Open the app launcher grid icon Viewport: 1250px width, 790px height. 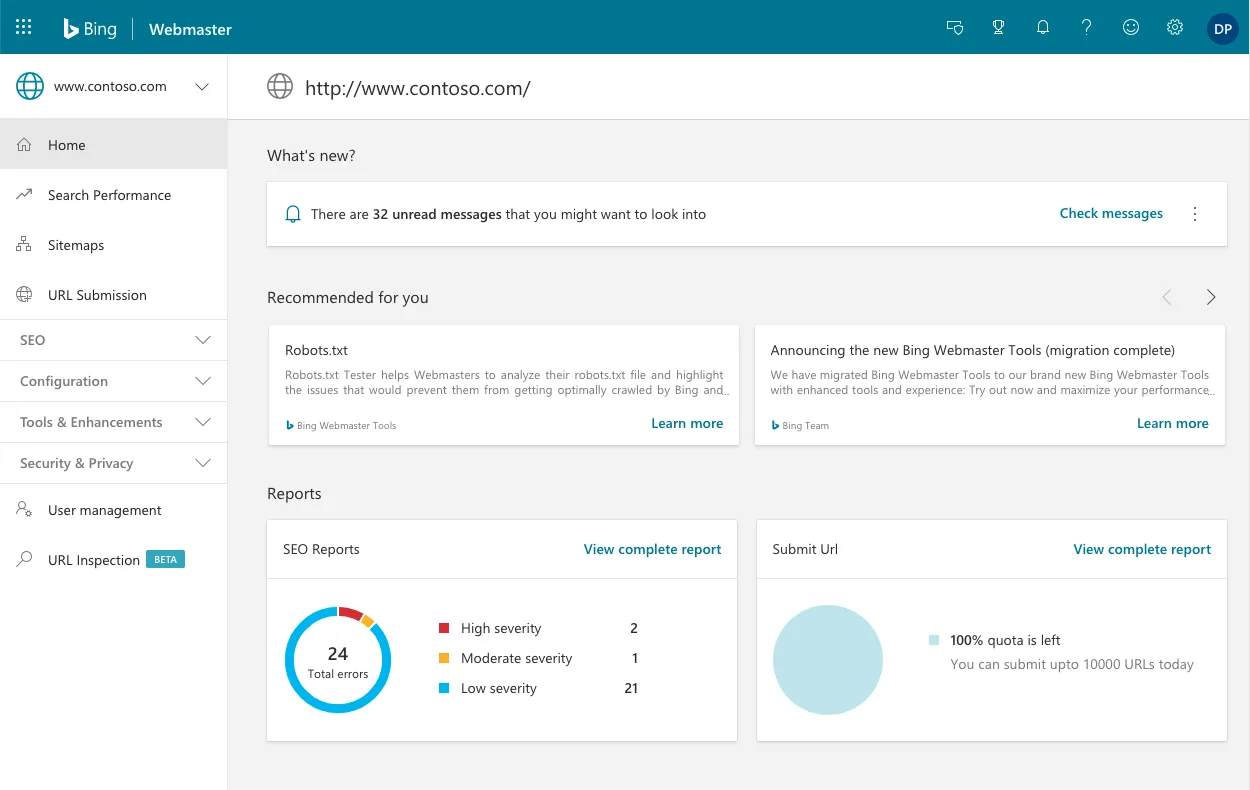click(24, 28)
